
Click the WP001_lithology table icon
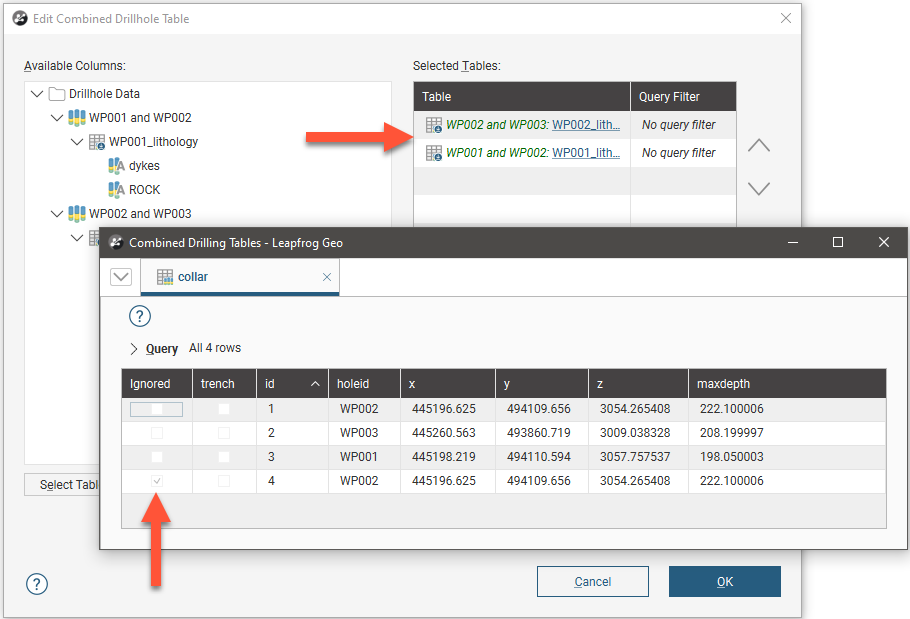pos(96,142)
